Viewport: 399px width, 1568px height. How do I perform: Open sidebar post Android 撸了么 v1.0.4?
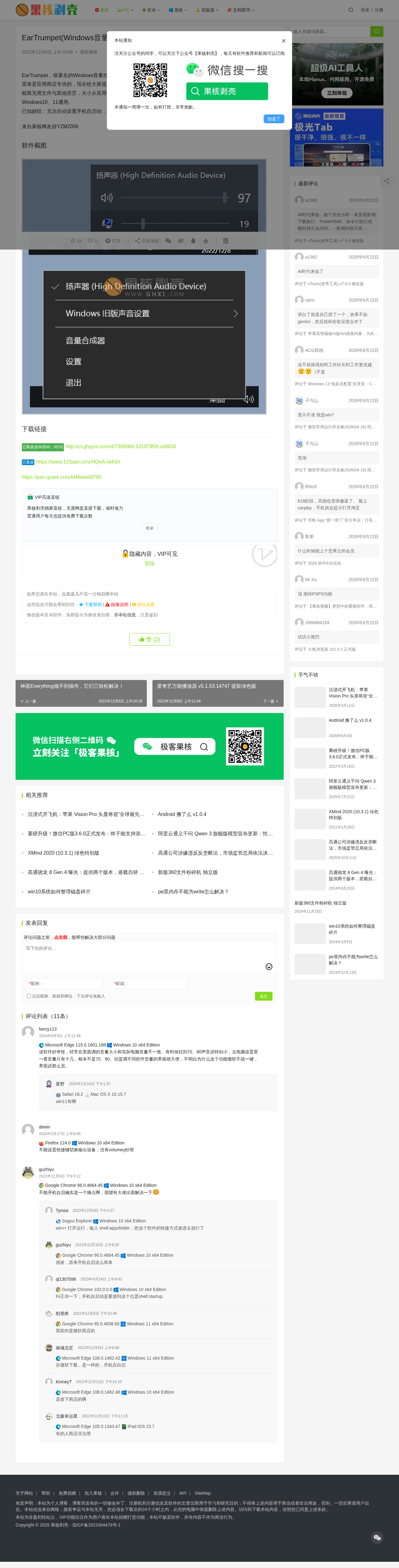point(350,721)
